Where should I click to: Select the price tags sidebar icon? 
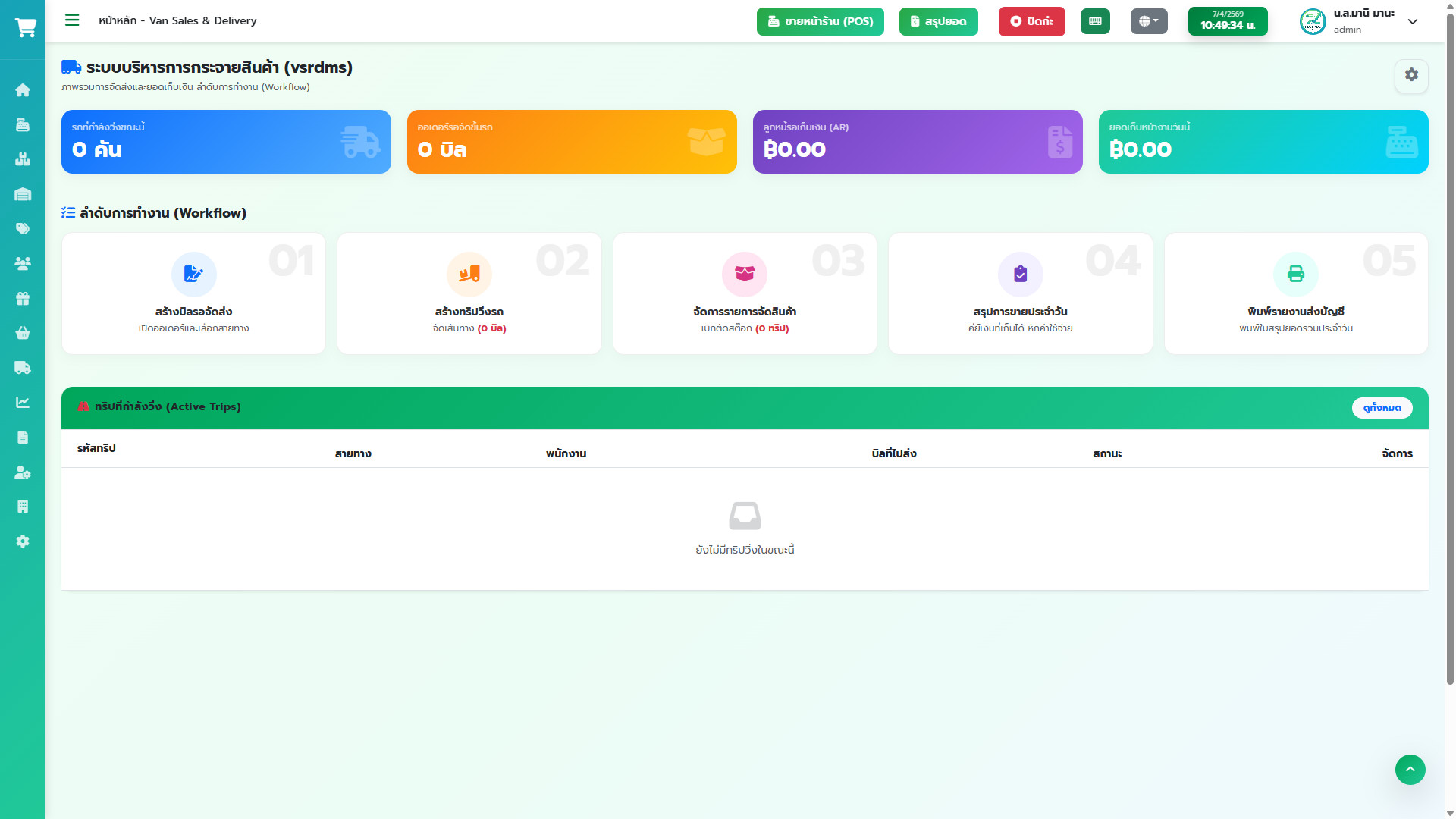23,229
